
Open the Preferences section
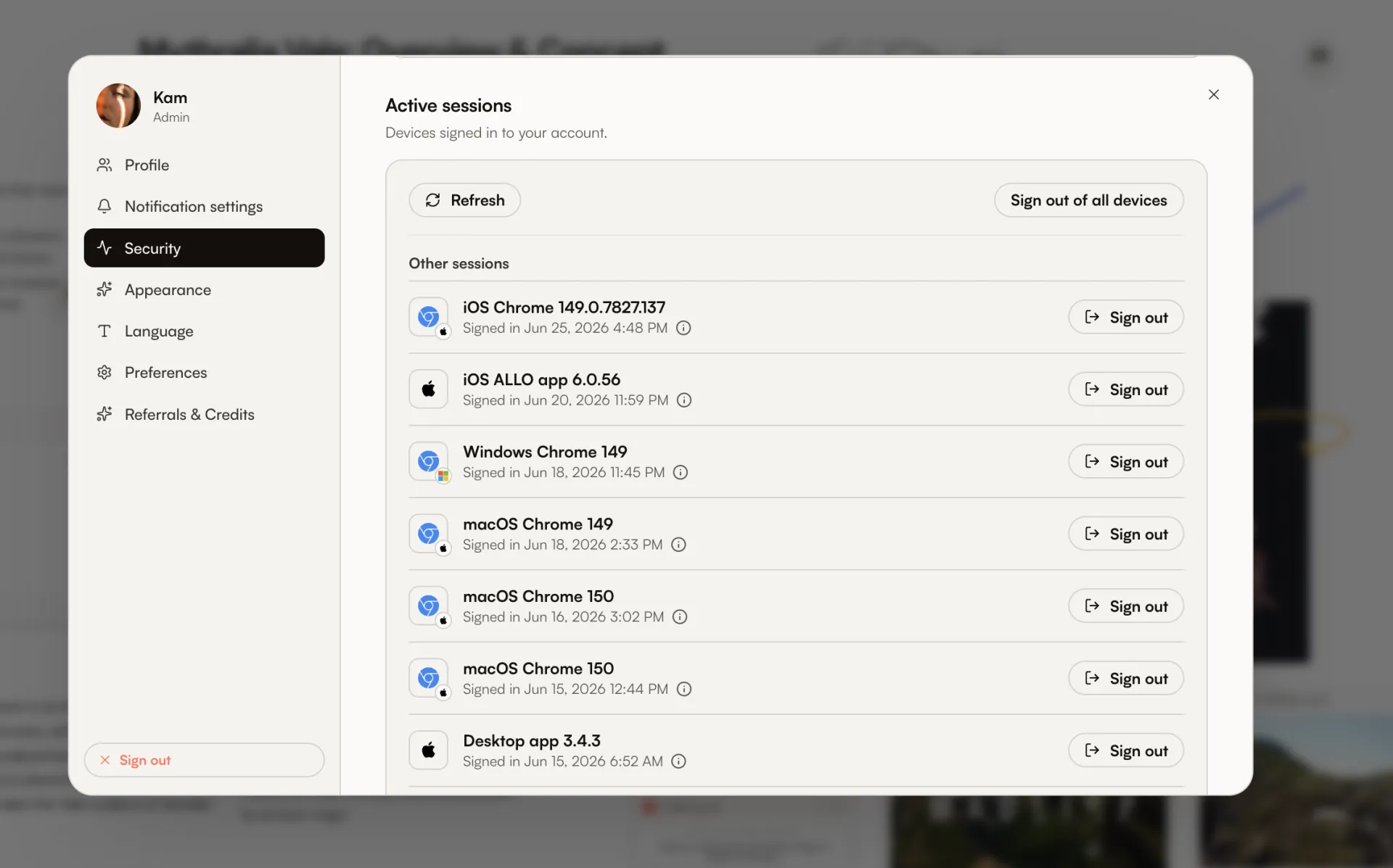coord(204,373)
